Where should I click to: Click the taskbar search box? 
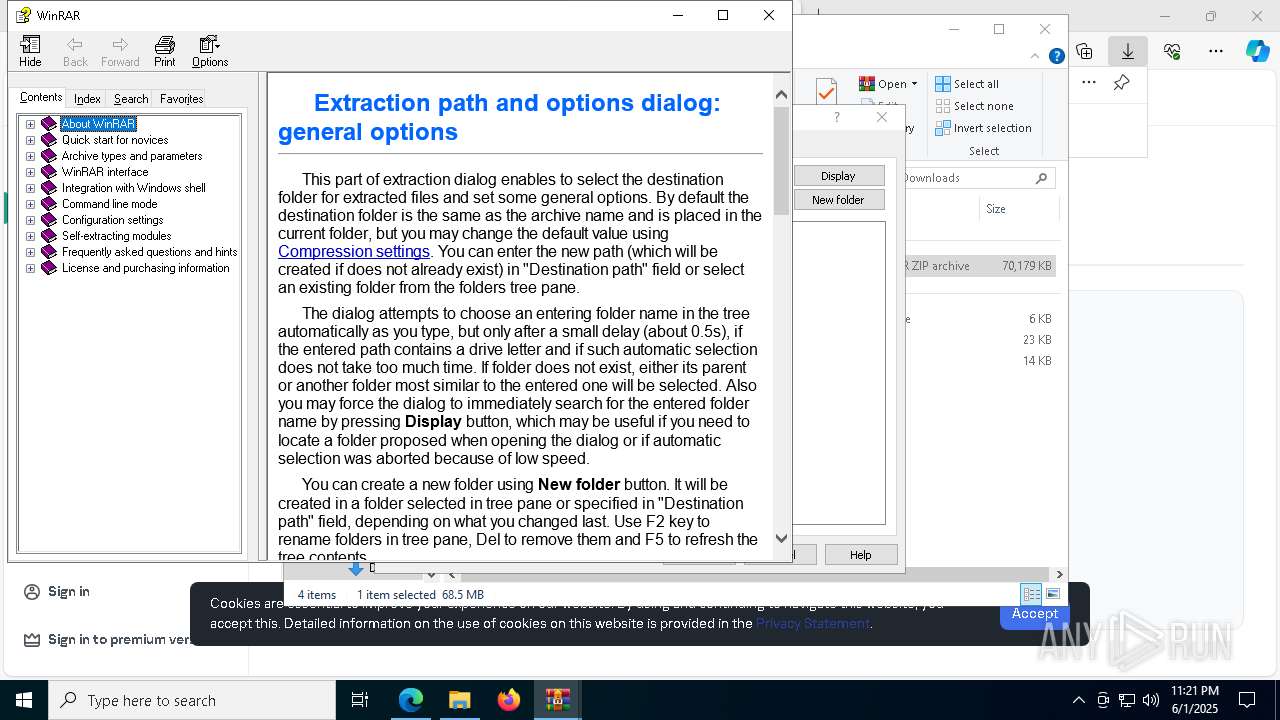[192, 700]
